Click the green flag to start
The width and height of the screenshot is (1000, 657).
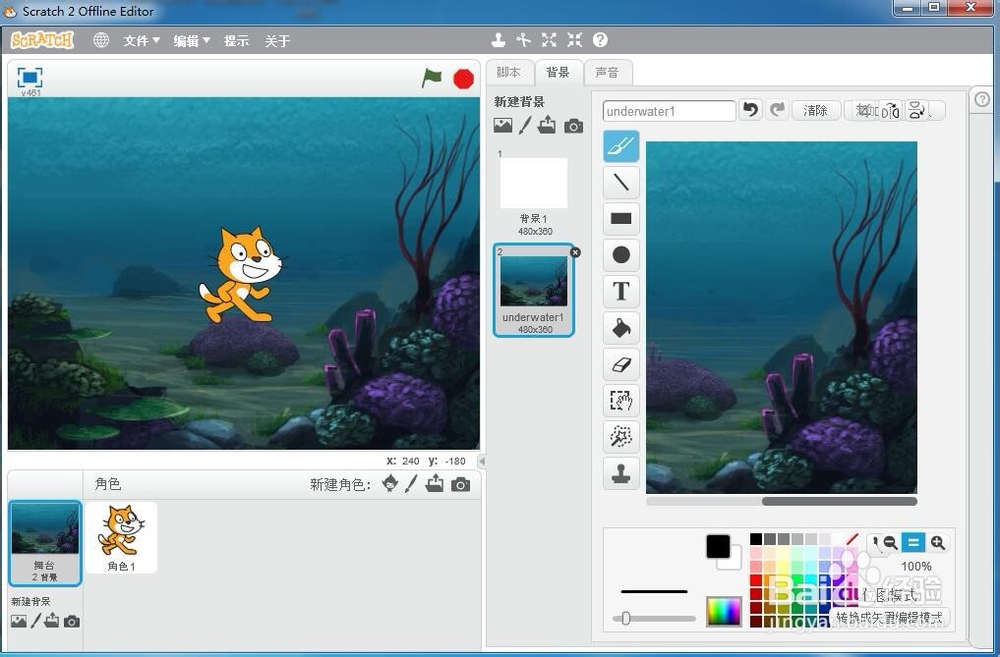tap(432, 78)
